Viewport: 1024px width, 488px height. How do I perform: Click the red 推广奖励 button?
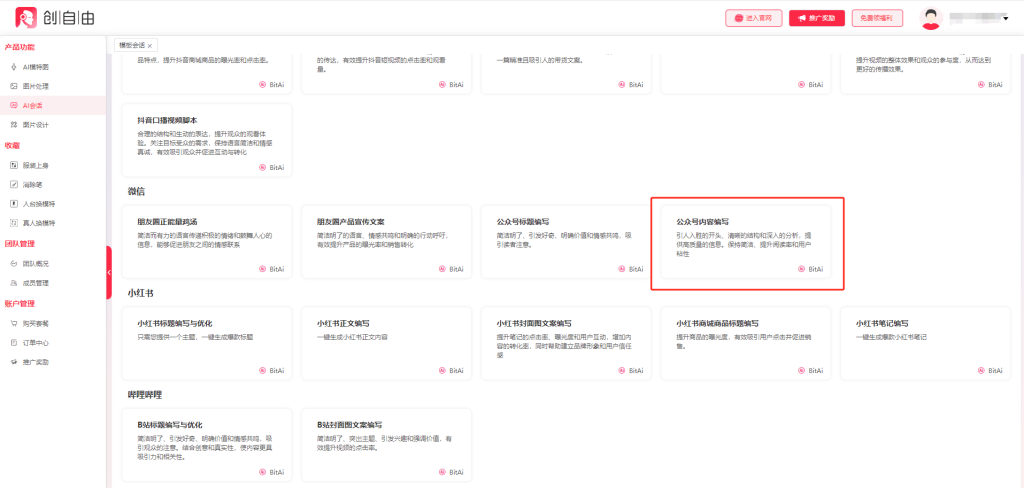816,18
